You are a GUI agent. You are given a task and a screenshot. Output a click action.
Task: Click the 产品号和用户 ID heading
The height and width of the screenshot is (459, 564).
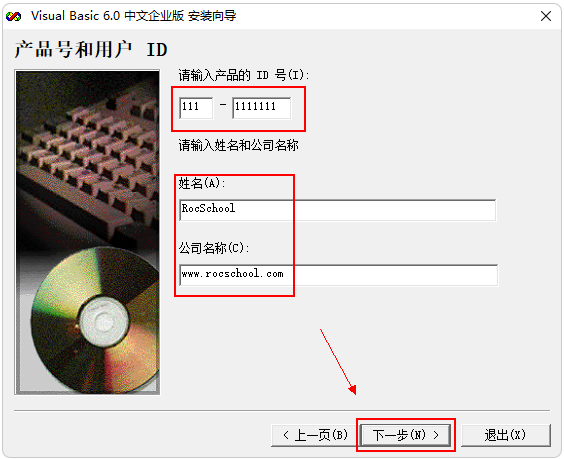91,49
